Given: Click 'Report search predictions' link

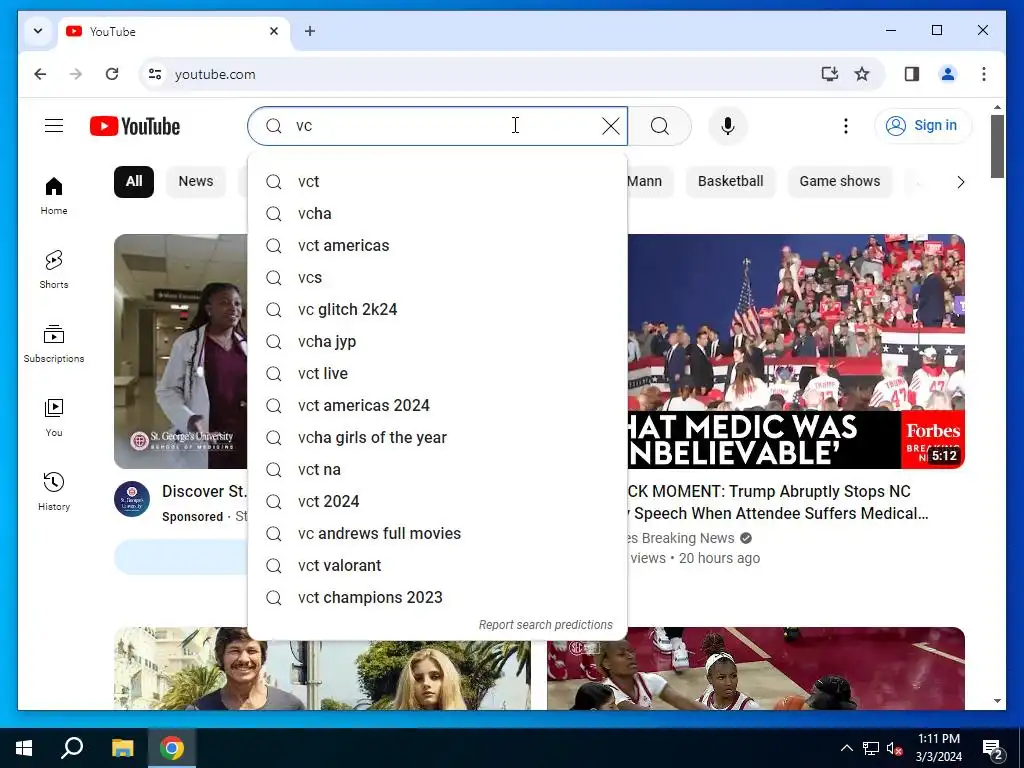Looking at the screenshot, I should 545,625.
